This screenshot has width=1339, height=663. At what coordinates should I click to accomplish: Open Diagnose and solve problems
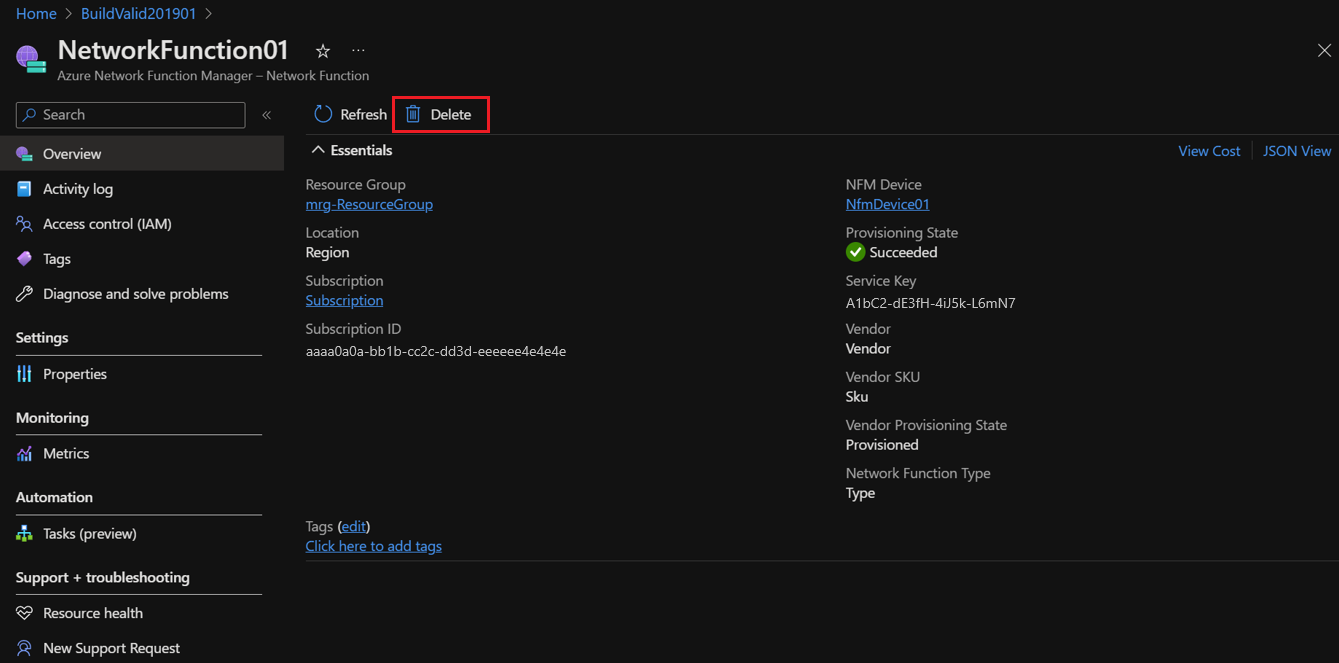pyautogui.click(x=135, y=293)
